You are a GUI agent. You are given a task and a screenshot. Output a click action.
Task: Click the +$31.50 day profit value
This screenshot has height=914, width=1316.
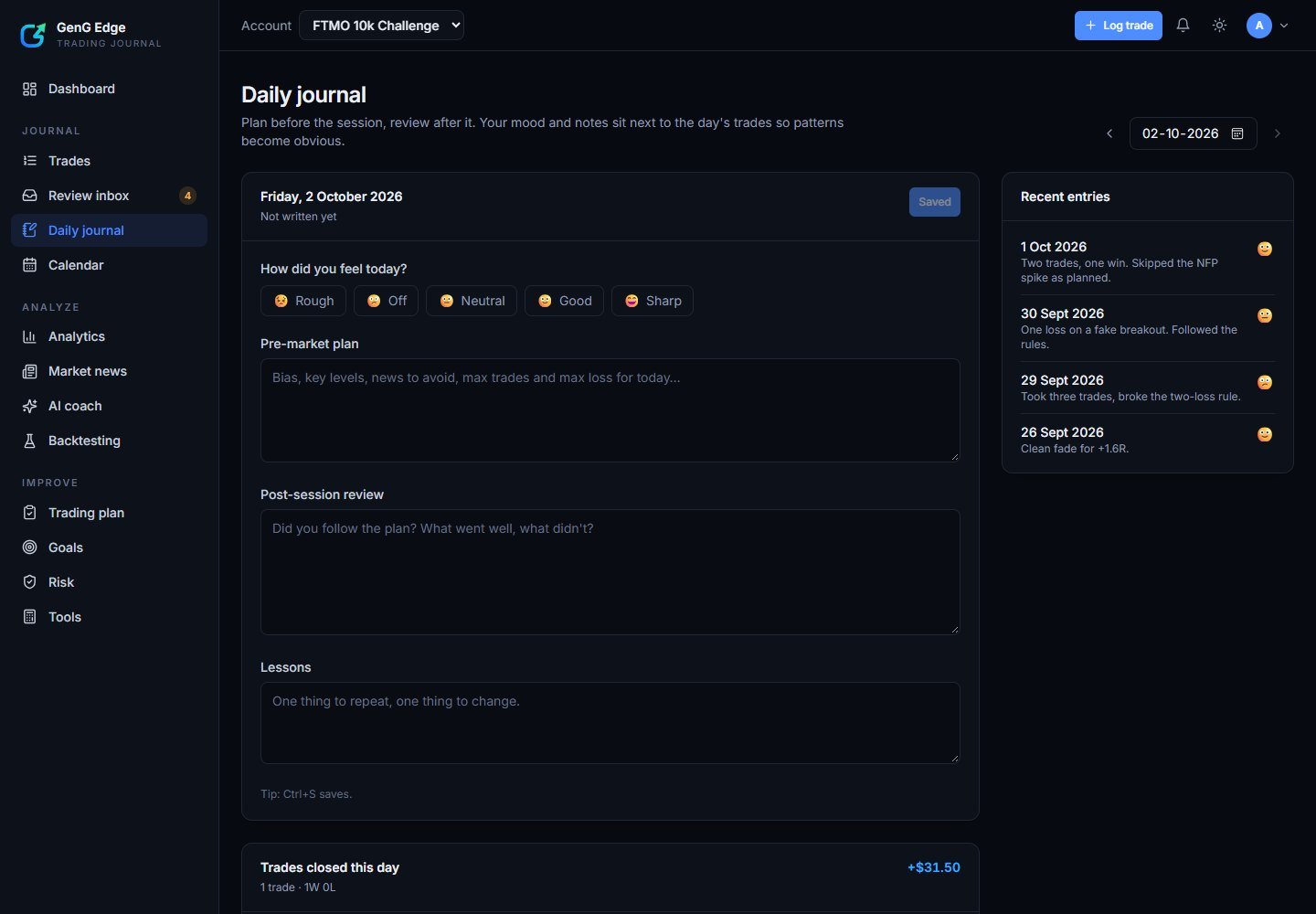(933, 867)
